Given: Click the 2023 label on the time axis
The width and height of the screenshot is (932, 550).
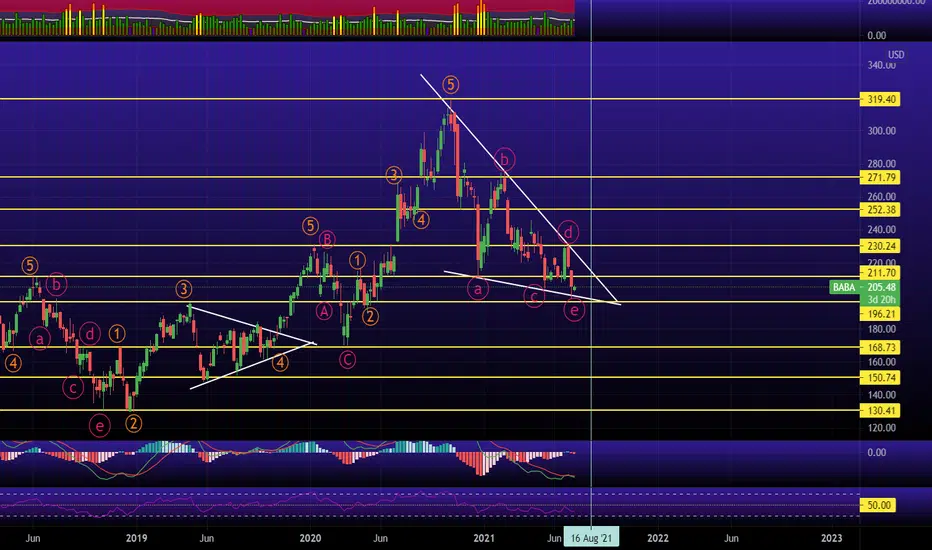Looking at the screenshot, I should click(831, 538).
